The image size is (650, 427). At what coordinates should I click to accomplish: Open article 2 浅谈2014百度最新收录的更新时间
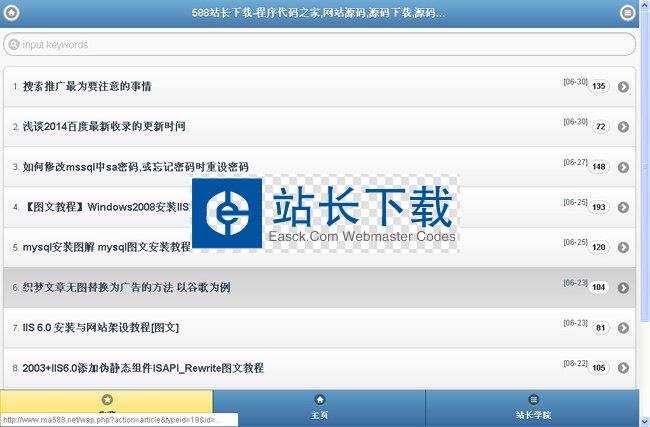(319, 127)
